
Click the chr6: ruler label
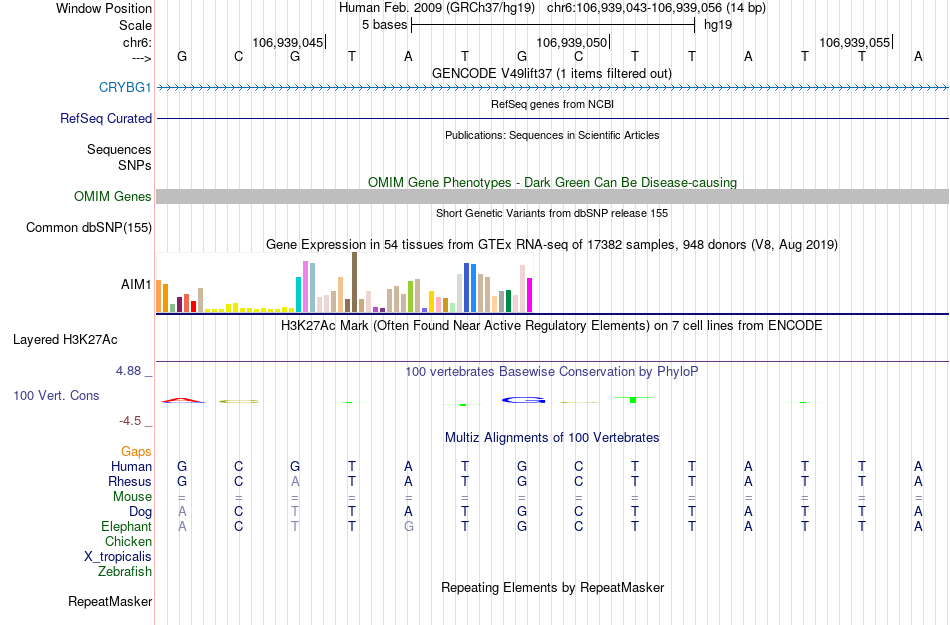pos(137,42)
